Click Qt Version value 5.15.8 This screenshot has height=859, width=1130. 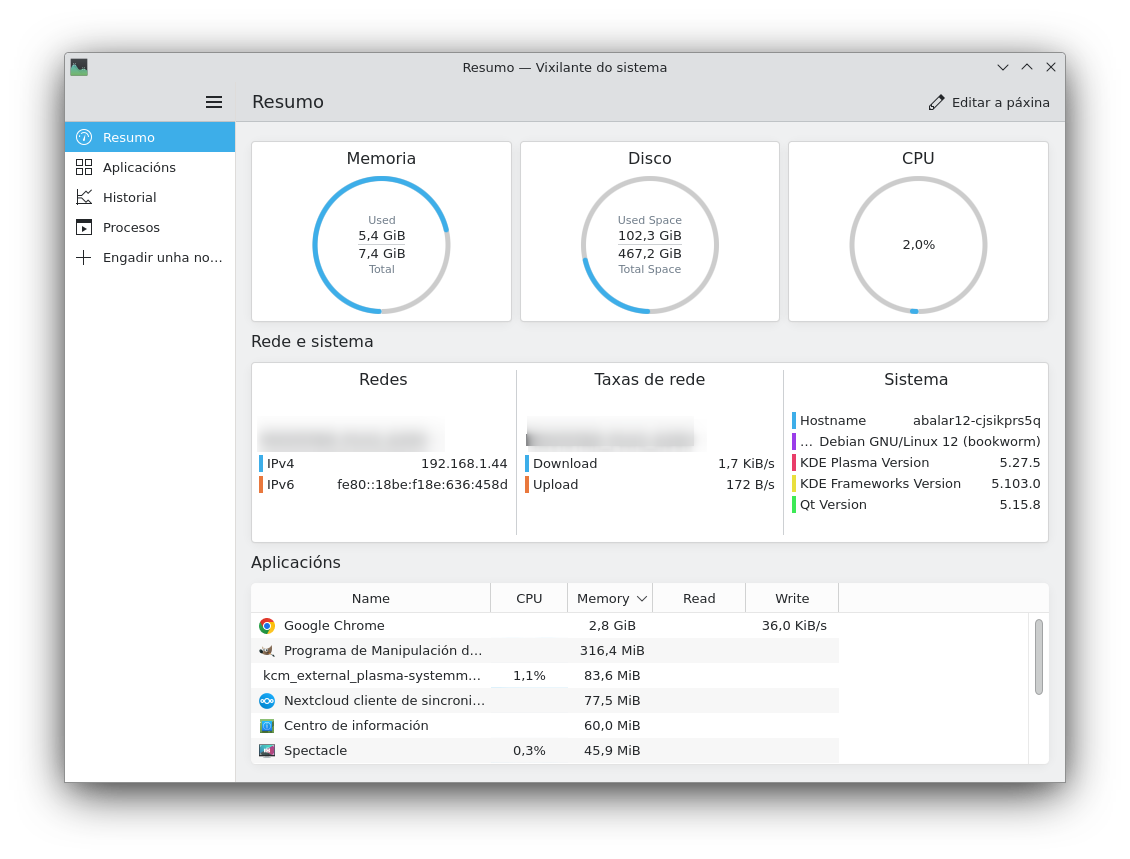pyautogui.click(x=1020, y=504)
